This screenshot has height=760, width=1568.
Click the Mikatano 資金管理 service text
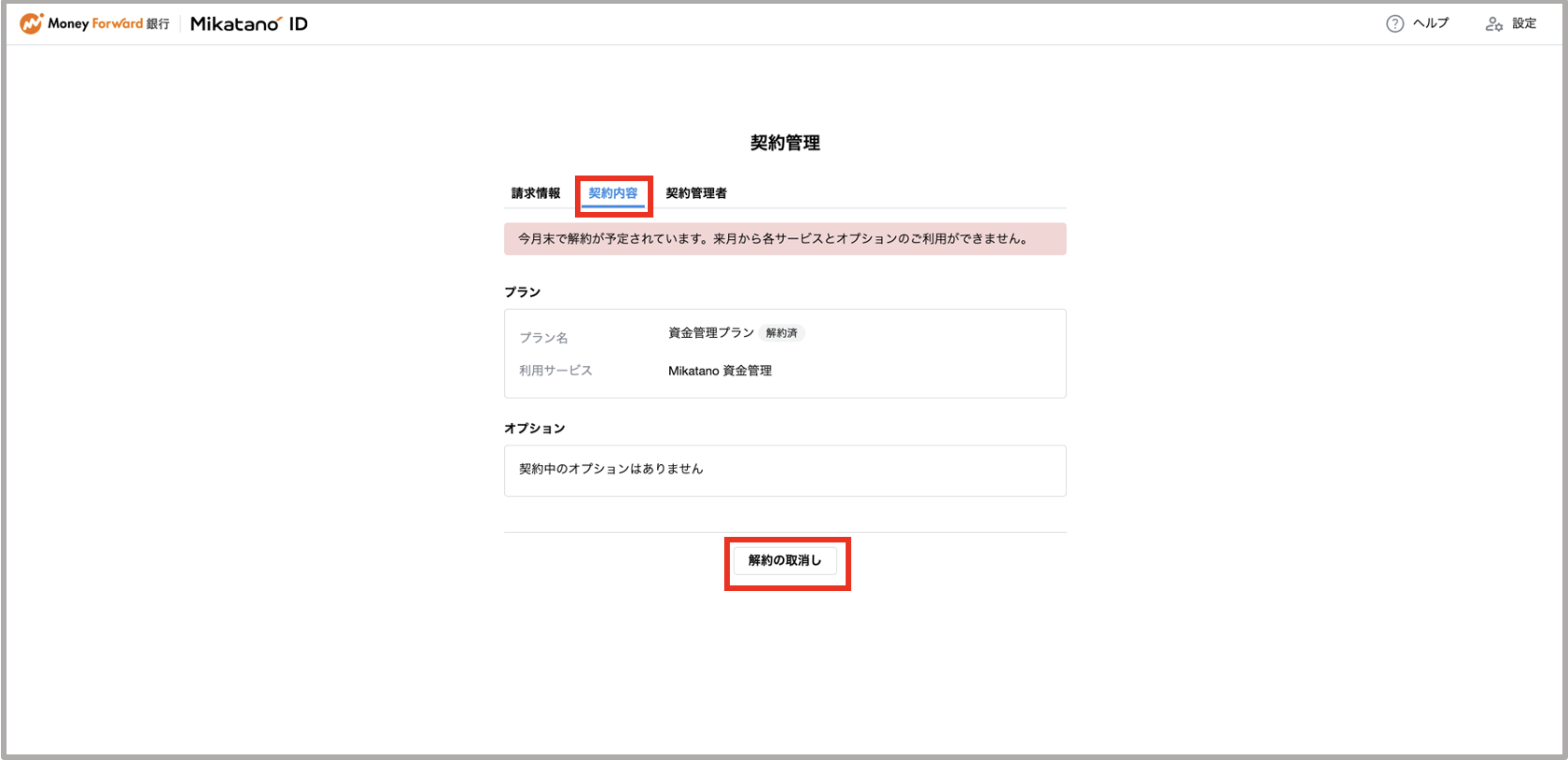[x=720, y=371]
